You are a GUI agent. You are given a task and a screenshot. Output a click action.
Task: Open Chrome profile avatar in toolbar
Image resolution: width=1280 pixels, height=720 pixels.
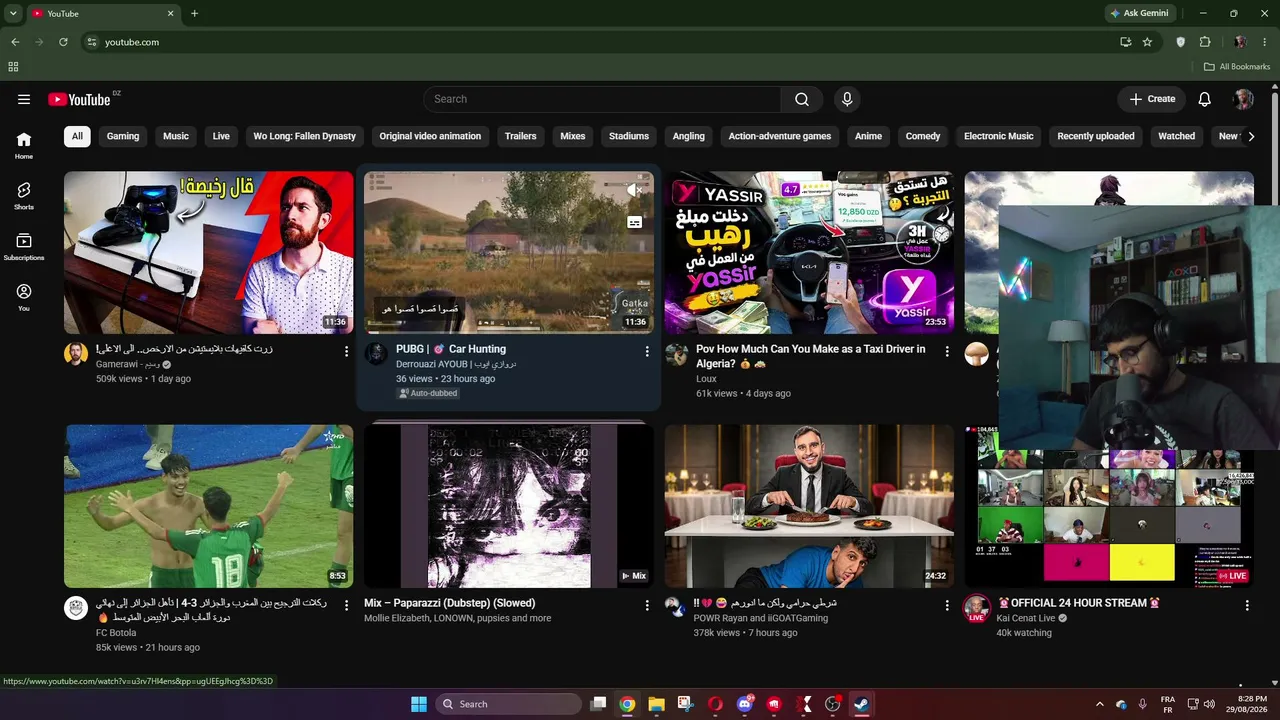click(1240, 42)
